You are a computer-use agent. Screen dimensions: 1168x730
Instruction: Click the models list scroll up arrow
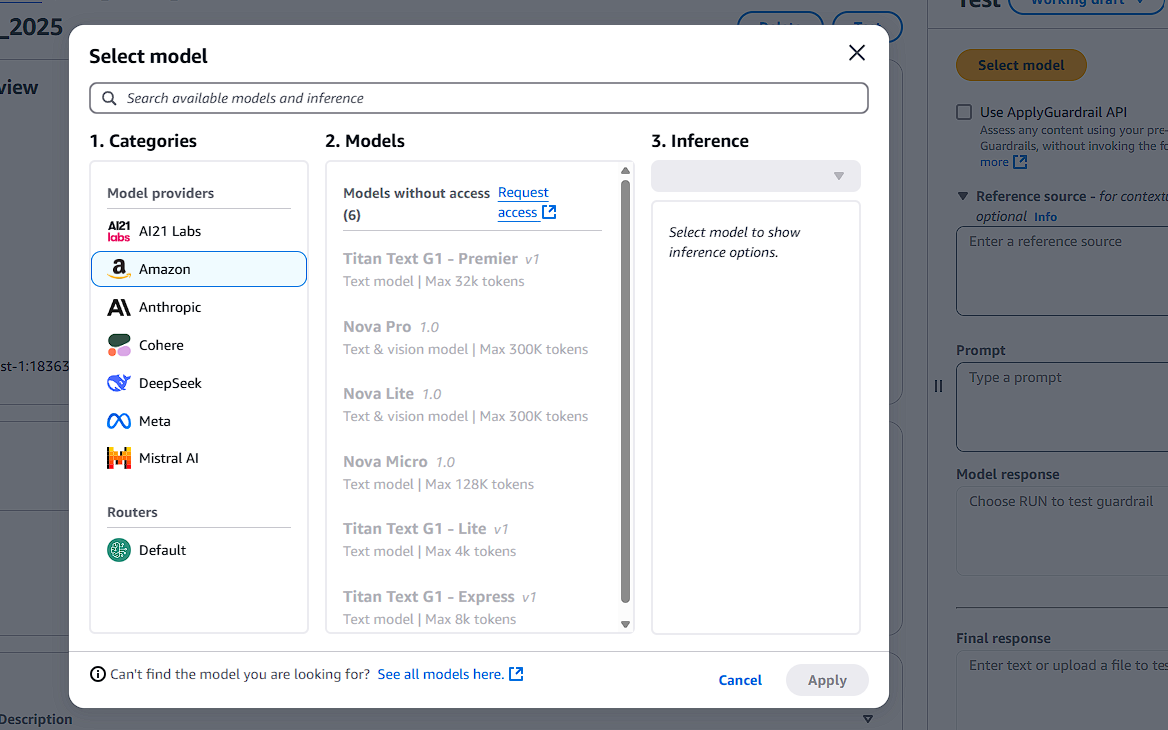pyautogui.click(x=625, y=171)
